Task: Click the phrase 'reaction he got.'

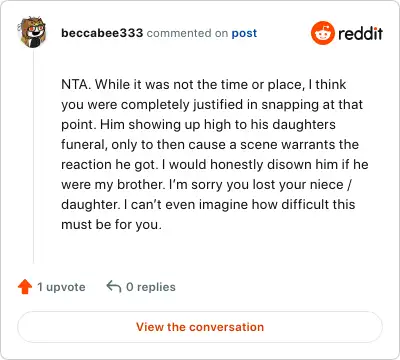Action: (x=110, y=165)
